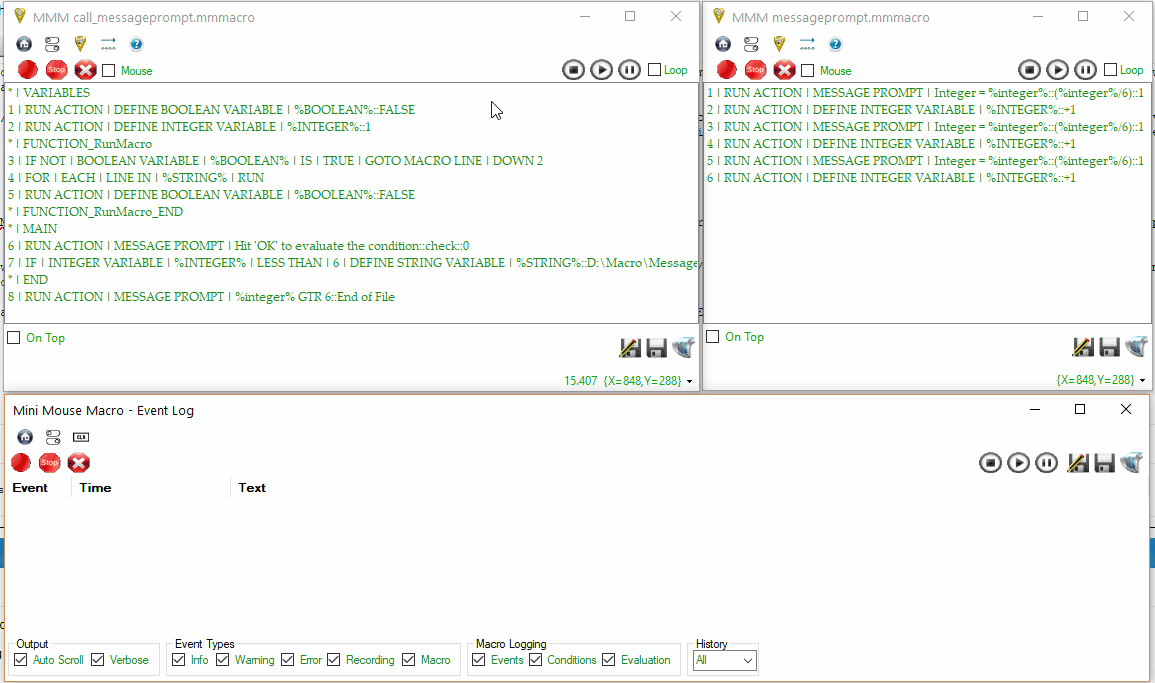Open help icon in messageprompt window
Viewport: 1155px width, 683px height.
(835, 44)
